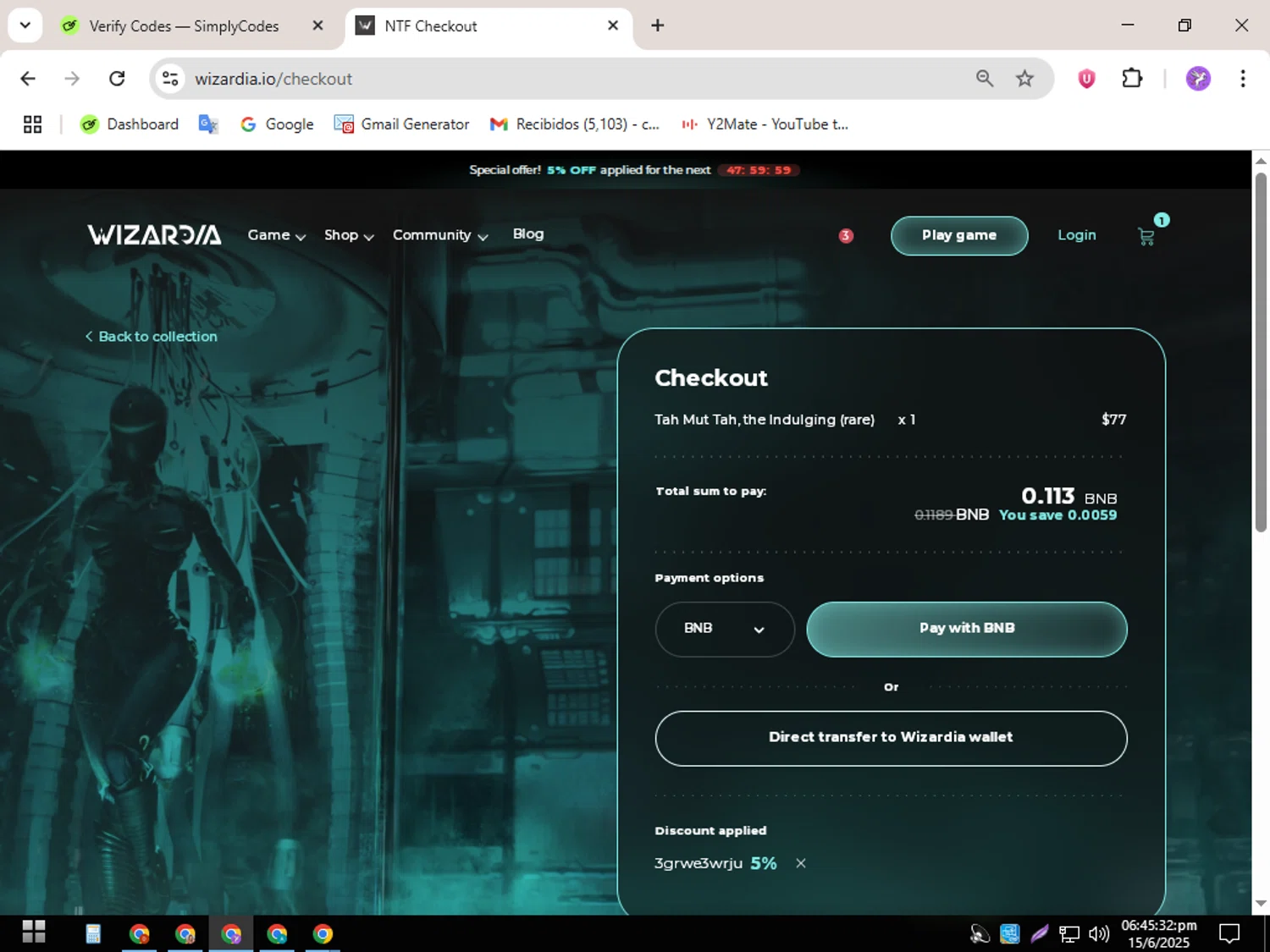Click the scrollbar down arrow
The width and height of the screenshot is (1270, 952).
point(1261,904)
